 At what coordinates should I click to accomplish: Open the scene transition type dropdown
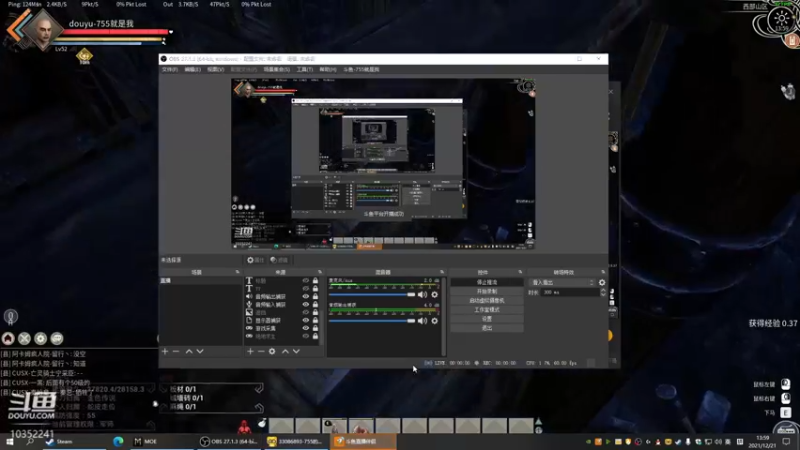point(563,282)
